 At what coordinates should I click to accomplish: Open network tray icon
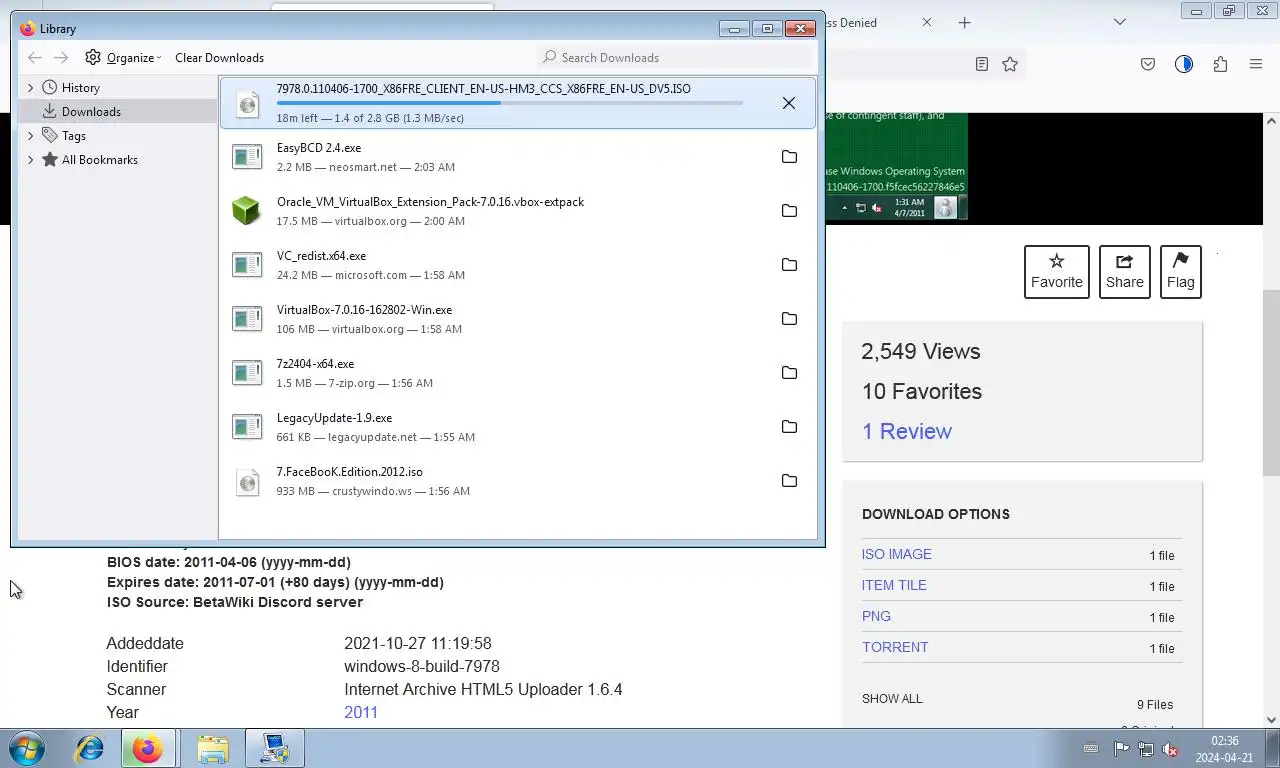pyautogui.click(x=1146, y=749)
